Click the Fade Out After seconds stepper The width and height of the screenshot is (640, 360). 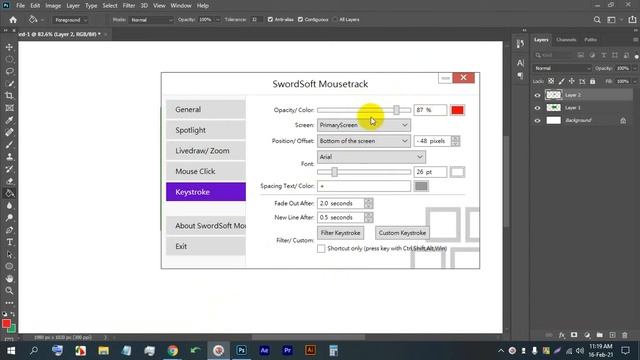coord(368,203)
